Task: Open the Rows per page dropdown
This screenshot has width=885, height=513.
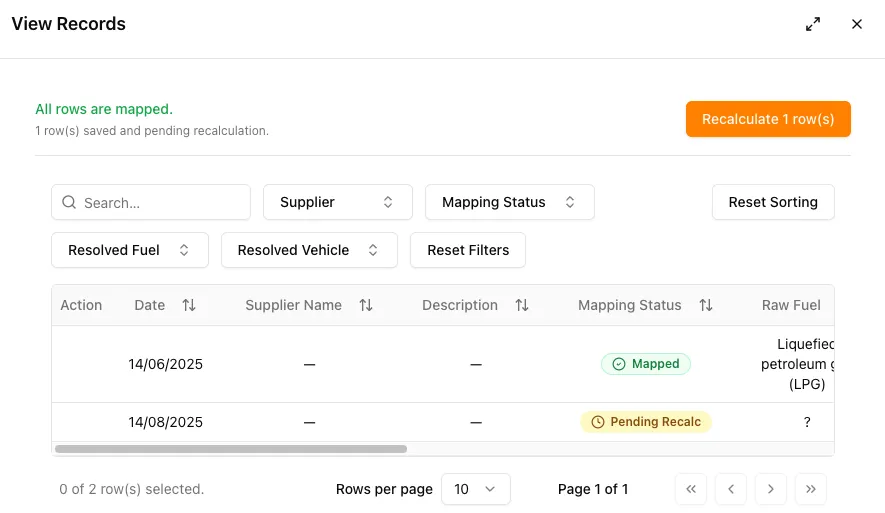Action: [476, 489]
